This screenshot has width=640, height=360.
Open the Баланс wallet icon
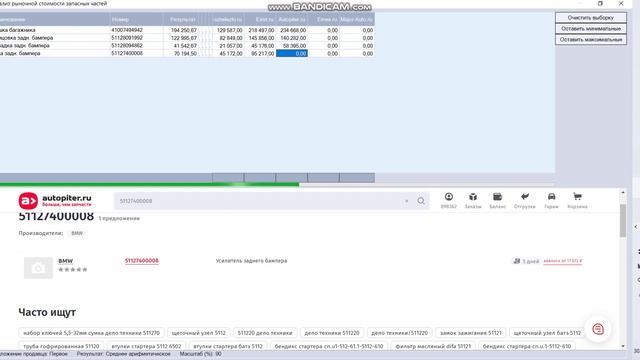497,197
